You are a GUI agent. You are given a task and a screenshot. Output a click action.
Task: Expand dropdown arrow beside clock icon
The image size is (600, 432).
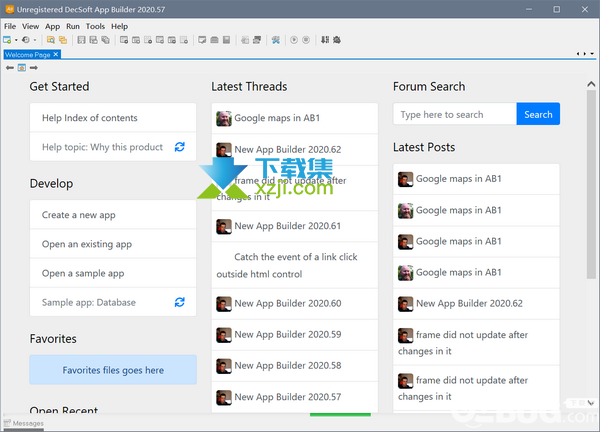tap(35, 40)
